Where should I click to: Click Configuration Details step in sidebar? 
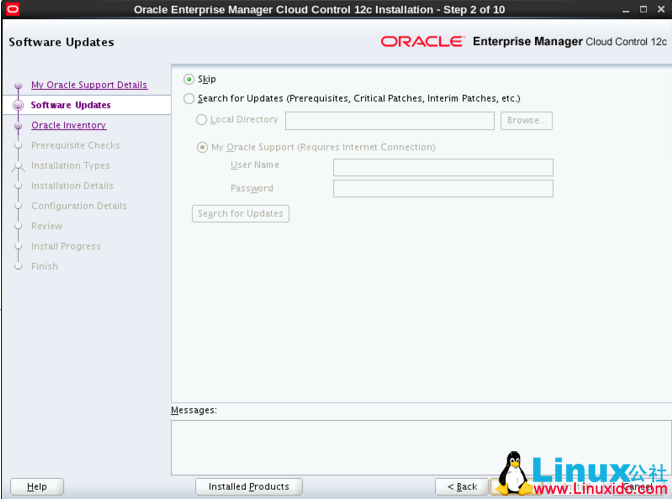[79, 206]
